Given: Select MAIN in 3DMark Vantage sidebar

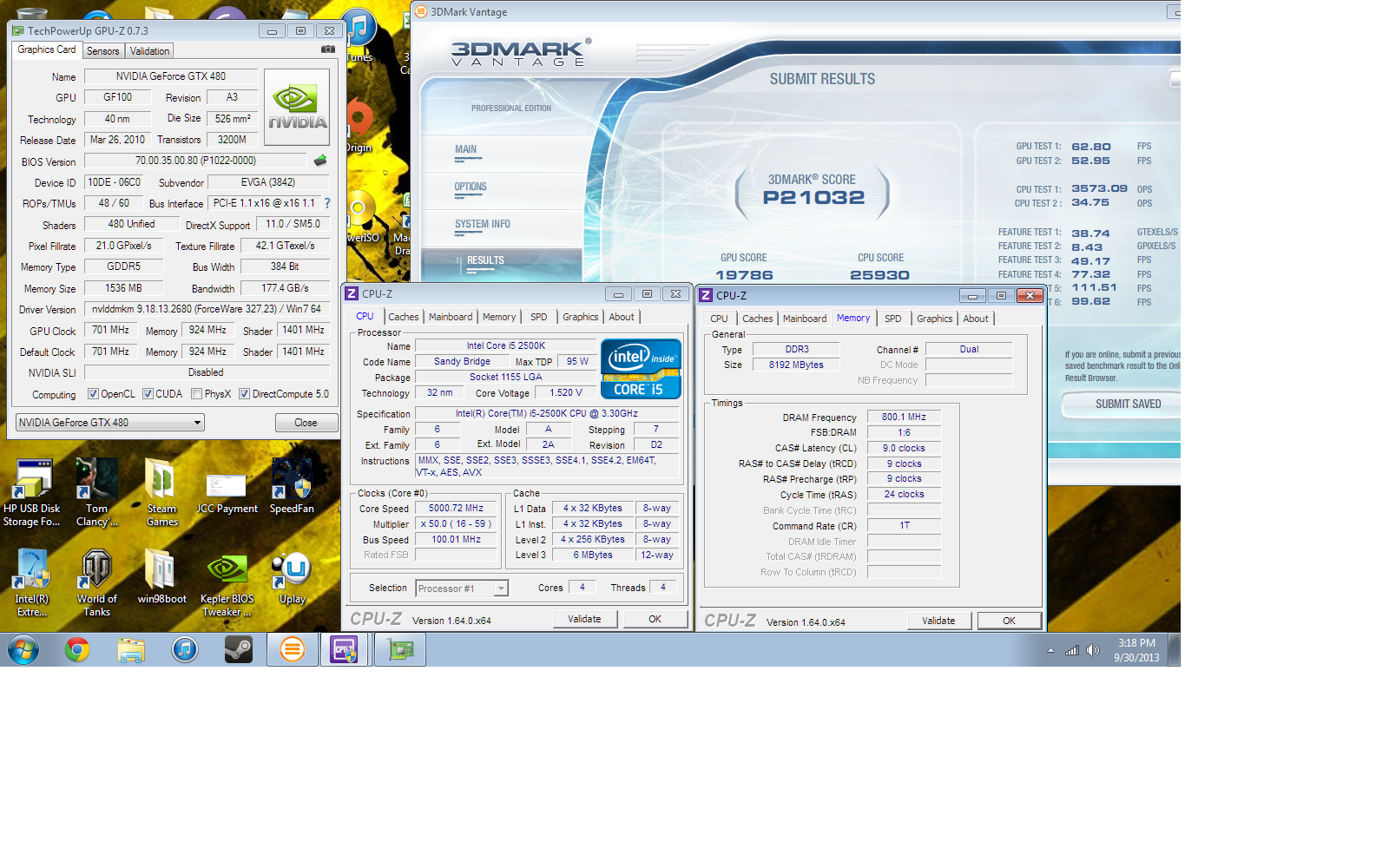Looking at the screenshot, I should pos(466,149).
